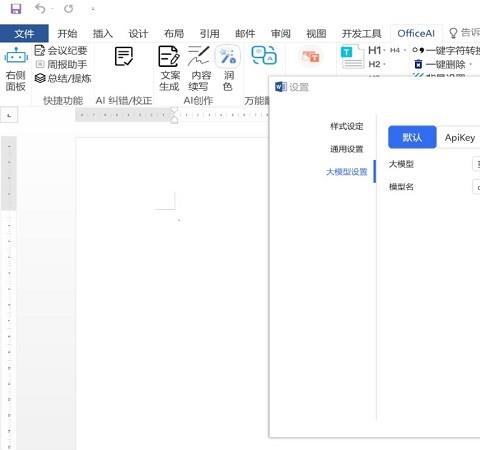480x450 pixels.
Task: Switch to the 视图 ribbon tab
Action: tap(316, 33)
